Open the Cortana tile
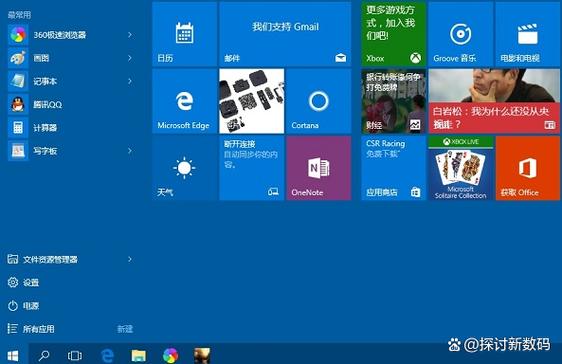 (319, 101)
